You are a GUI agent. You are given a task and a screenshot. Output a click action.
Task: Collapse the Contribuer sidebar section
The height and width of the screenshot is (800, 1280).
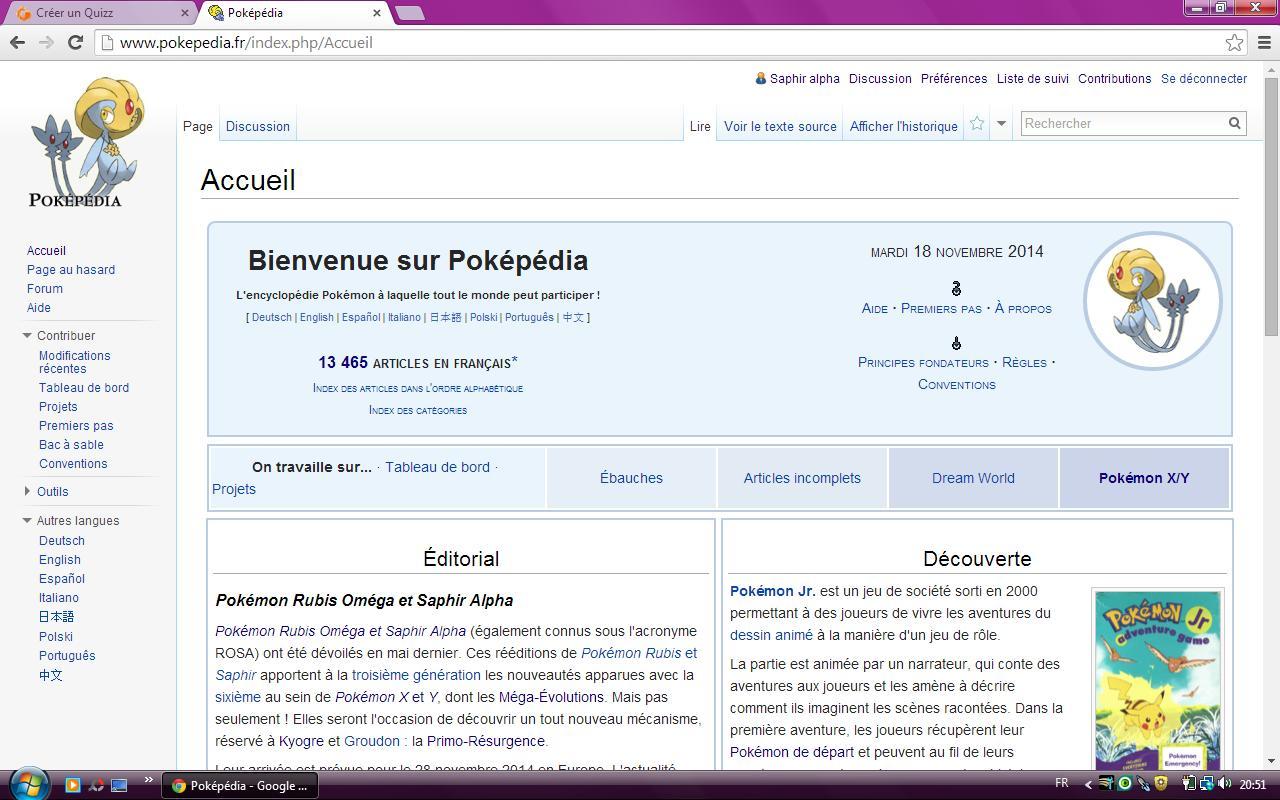(x=27, y=336)
